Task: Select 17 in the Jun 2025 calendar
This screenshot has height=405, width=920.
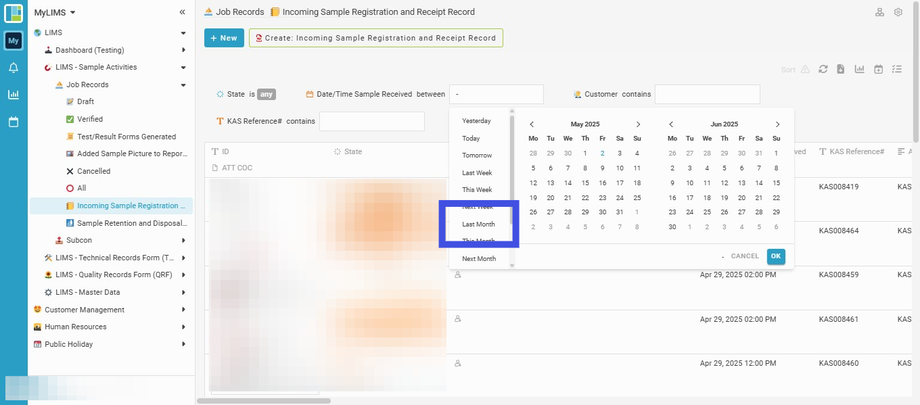Action: pos(689,198)
